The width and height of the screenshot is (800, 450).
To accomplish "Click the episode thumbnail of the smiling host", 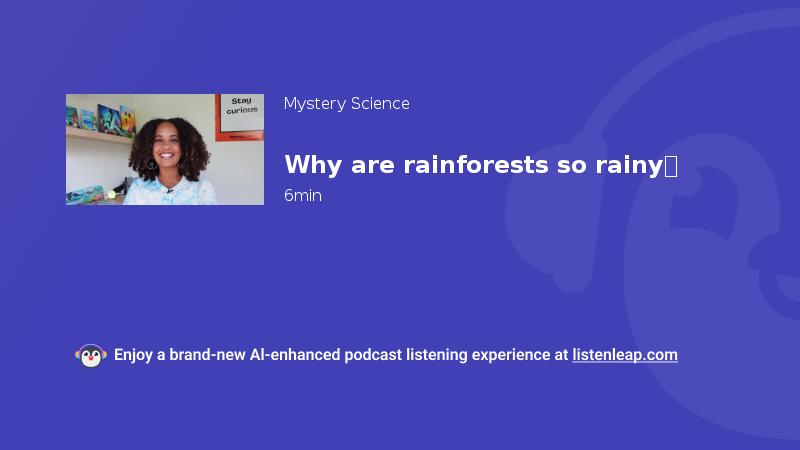I will [x=165, y=149].
